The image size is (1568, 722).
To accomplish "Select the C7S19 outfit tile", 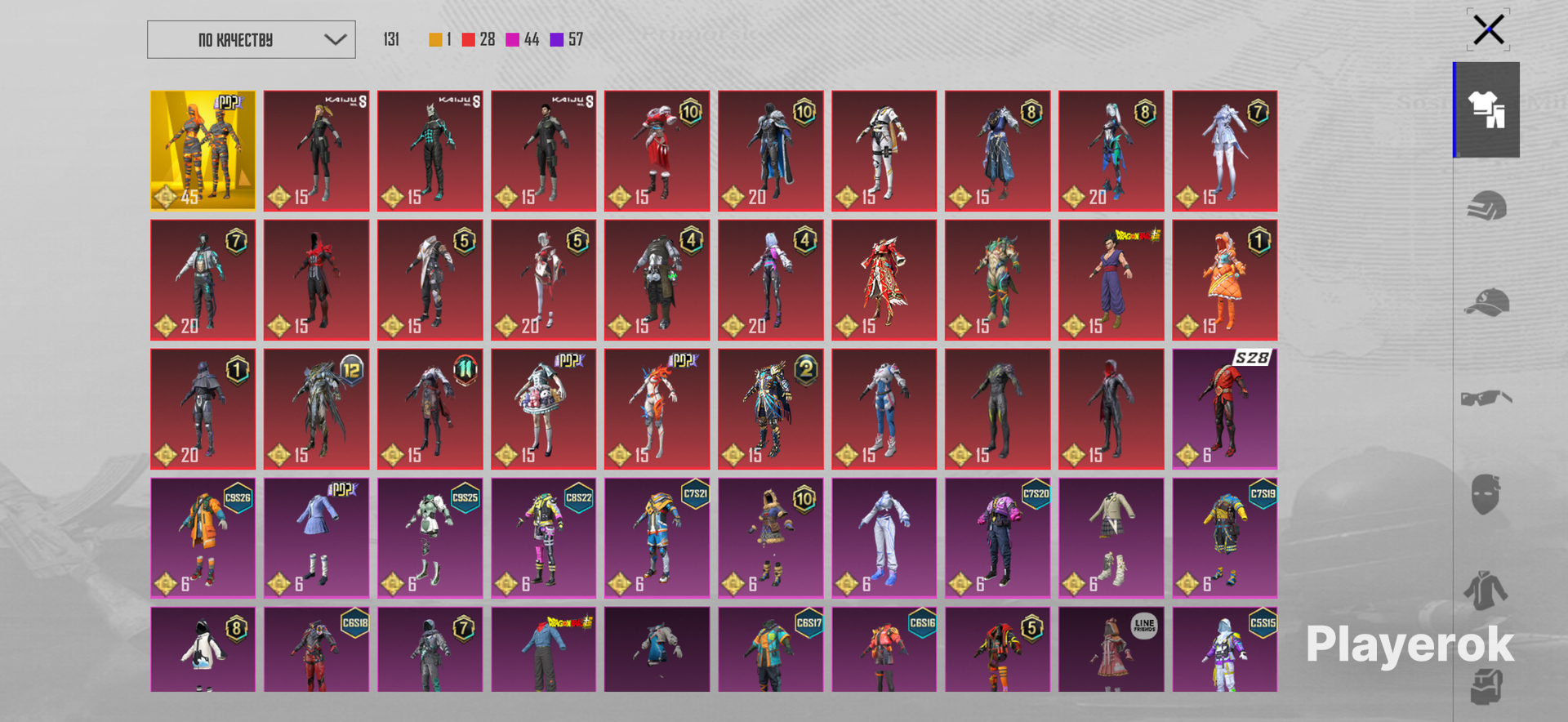I will coord(1225,538).
